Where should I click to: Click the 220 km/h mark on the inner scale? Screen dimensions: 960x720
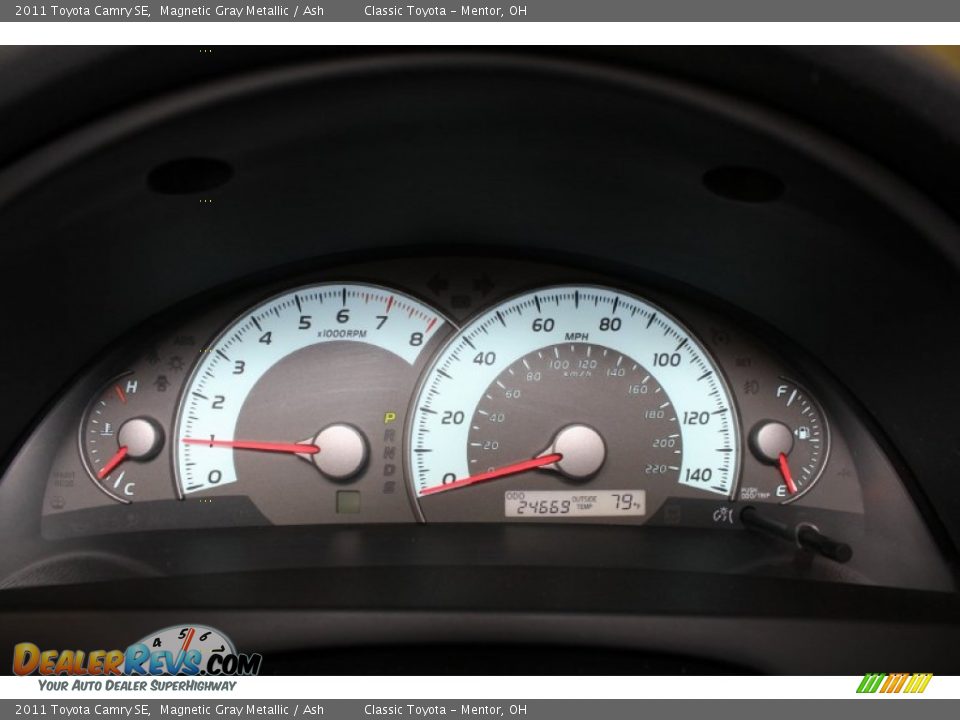(655, 469)
